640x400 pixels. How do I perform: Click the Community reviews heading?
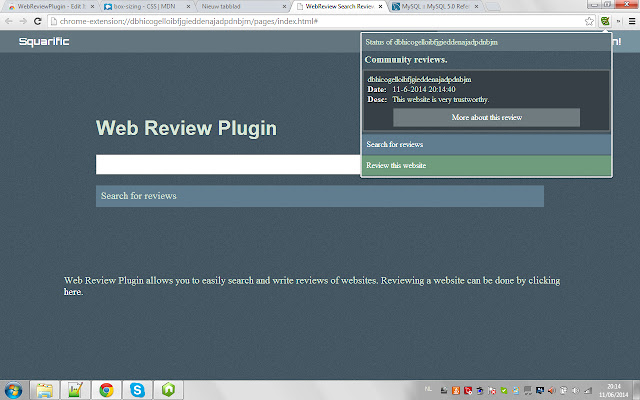(x=406, y=60)
